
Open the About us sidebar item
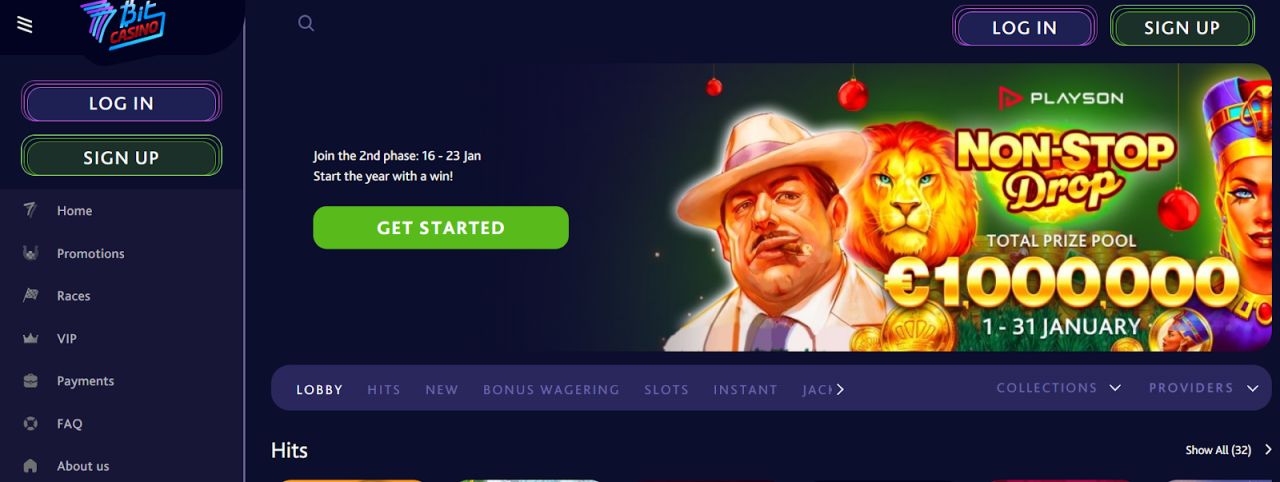66,466
